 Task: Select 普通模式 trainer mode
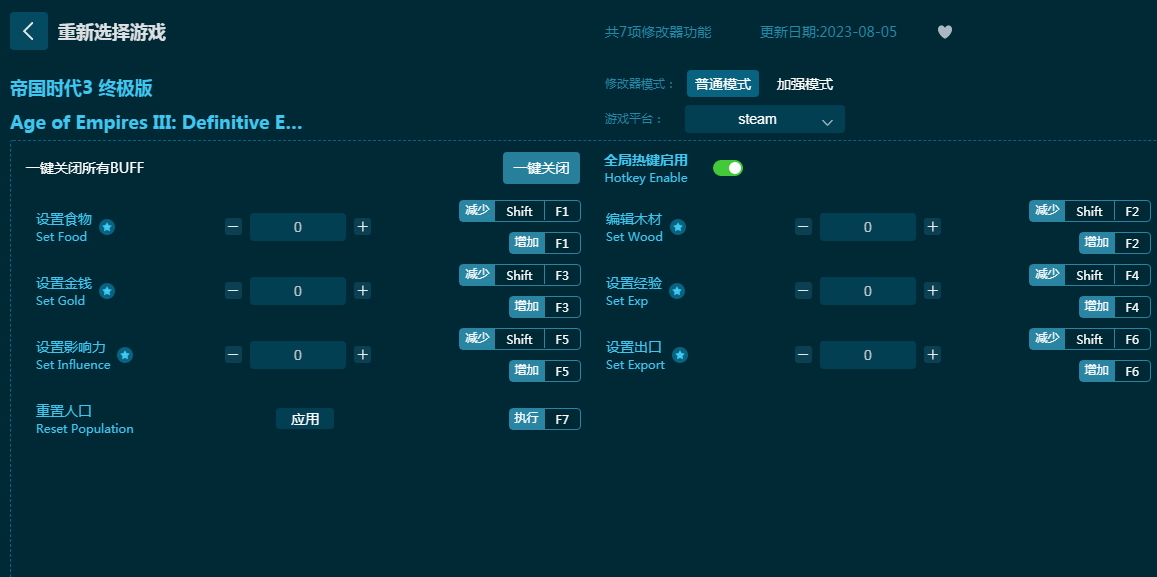click(x=723, y=84)
